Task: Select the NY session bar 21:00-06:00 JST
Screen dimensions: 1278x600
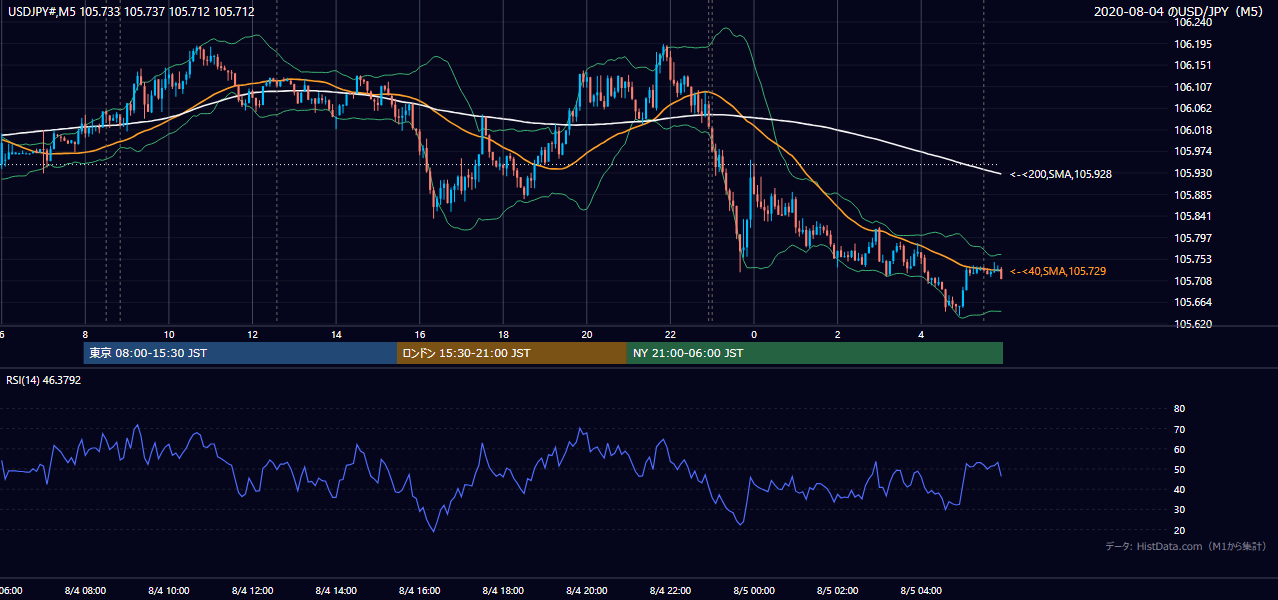Action: (x=814, y=353)
